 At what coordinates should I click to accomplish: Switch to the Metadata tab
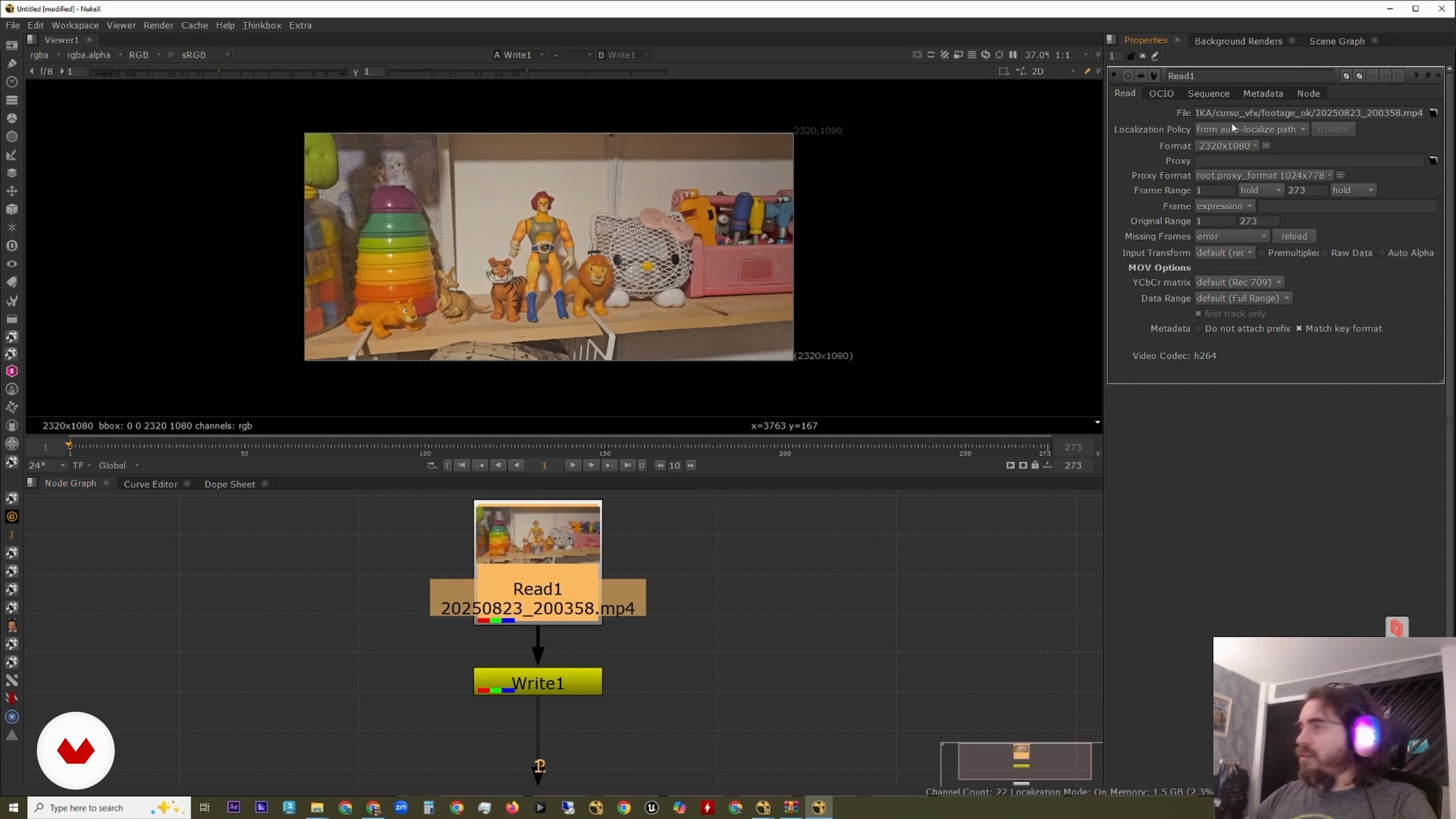[1263, 94]
